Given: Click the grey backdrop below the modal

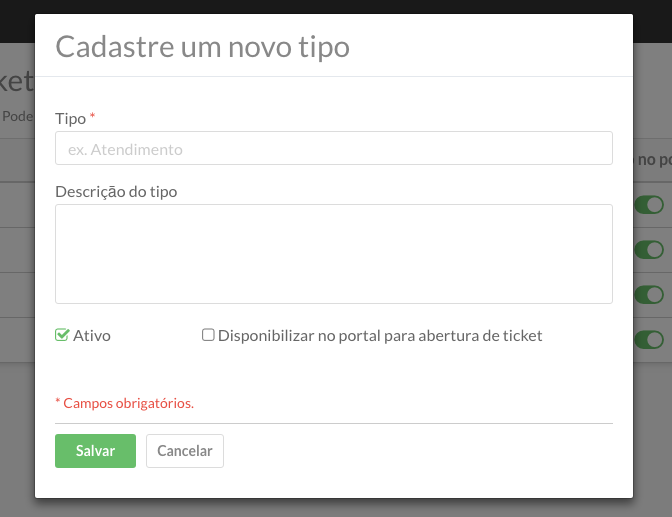Looking at the screenshot, I should 336,508.
